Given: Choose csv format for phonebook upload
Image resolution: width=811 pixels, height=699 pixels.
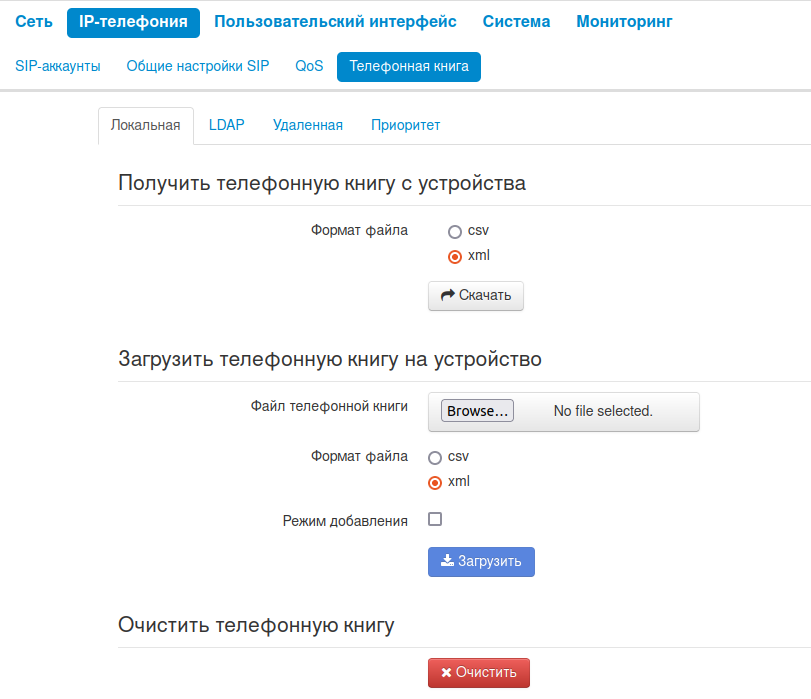Looking at the screenshot, I should 435,457.
